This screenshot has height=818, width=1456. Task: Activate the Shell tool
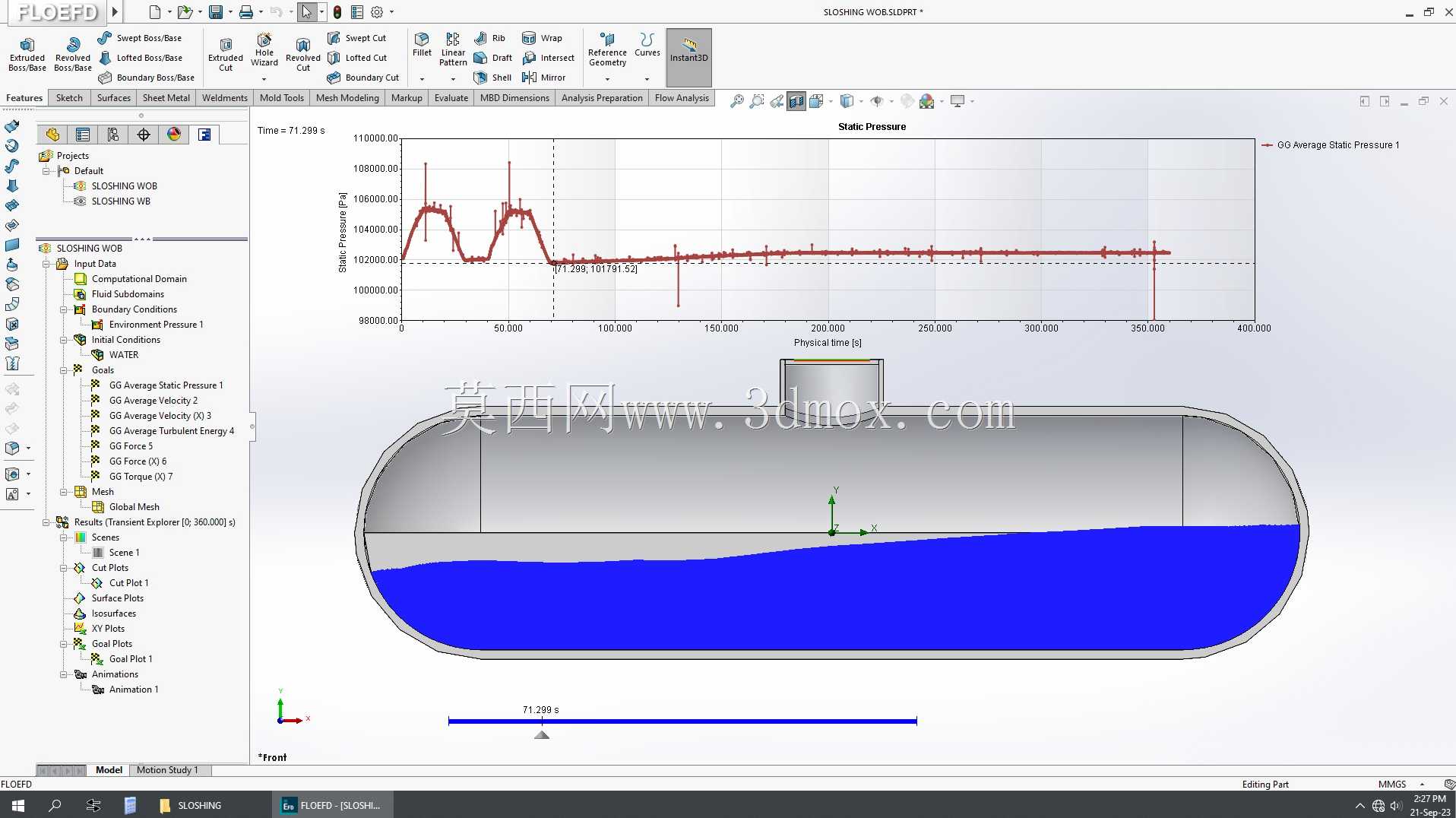(x=492, y=78)
